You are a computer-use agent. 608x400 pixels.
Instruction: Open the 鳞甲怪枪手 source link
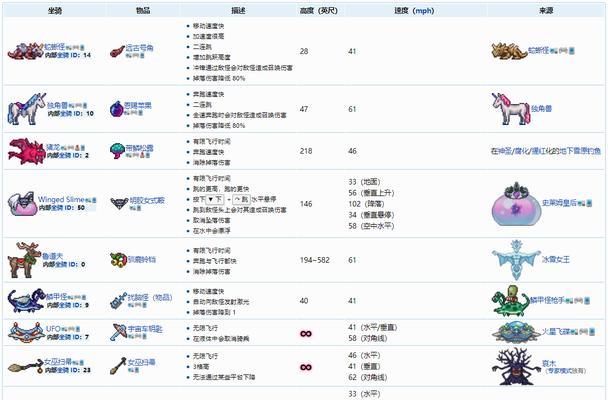pyautogui.click(x=547, y=300)
